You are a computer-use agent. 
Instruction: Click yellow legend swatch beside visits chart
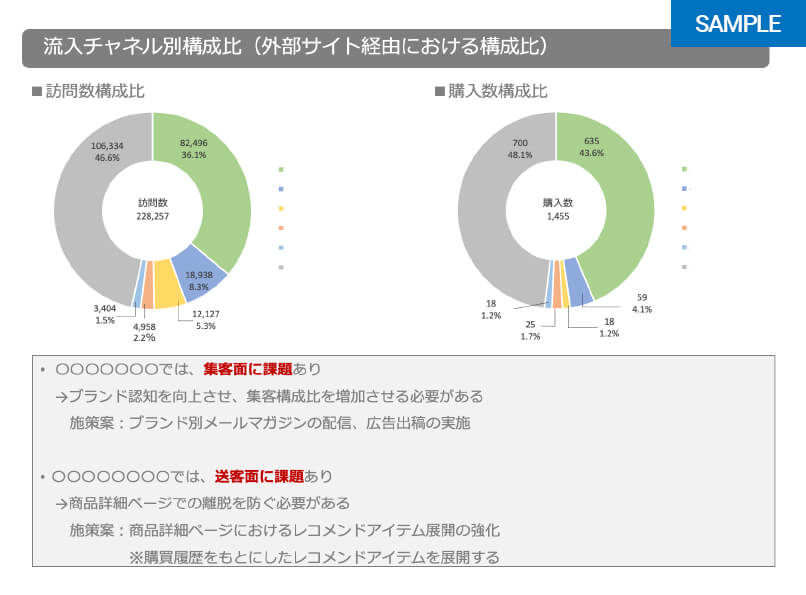pos(281,209)
